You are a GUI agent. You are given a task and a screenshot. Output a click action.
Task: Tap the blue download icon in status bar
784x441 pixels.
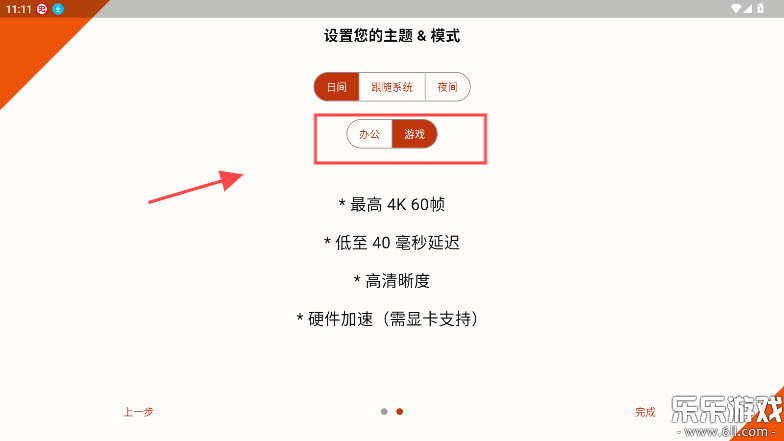click(58, 9)
